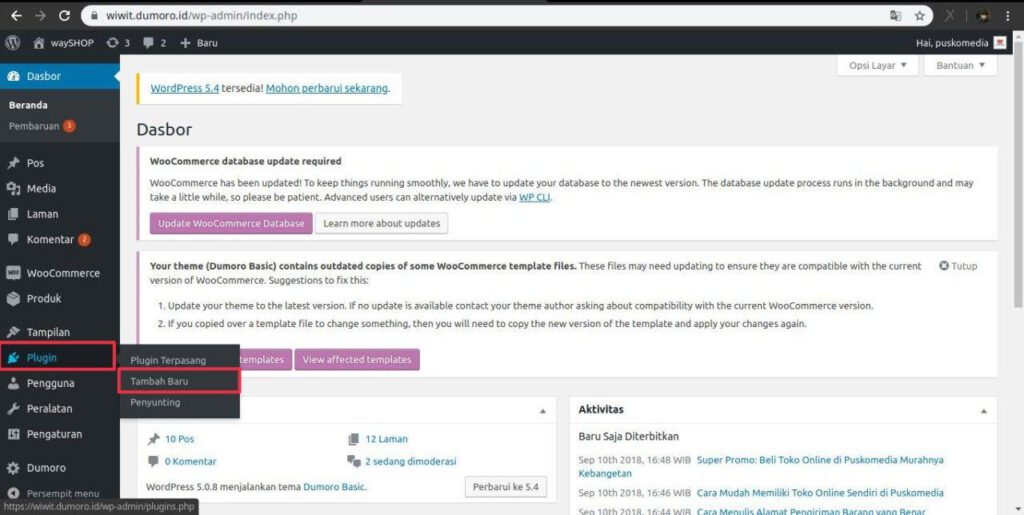Viewport: 1024px width, 515px height.
Task: Click View affected templates button
Action: (x=357, y=360)
